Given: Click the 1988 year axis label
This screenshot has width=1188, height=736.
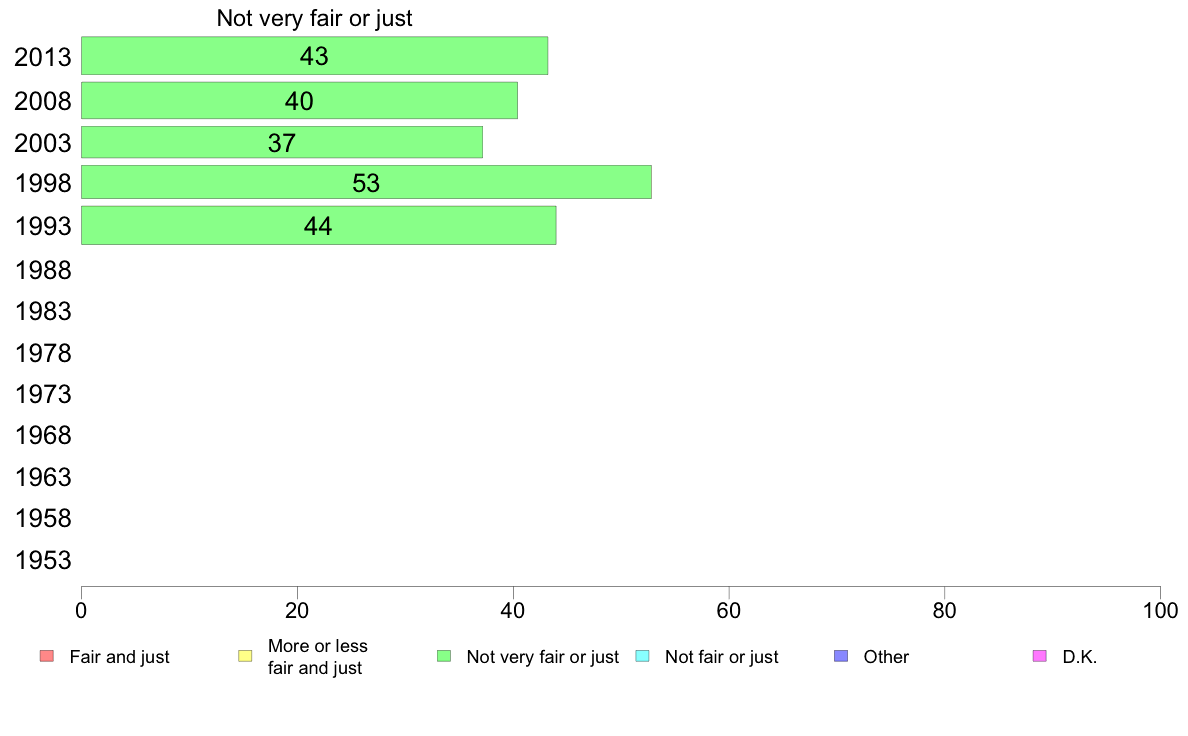Looking at the screenshot, I should 43,271.
